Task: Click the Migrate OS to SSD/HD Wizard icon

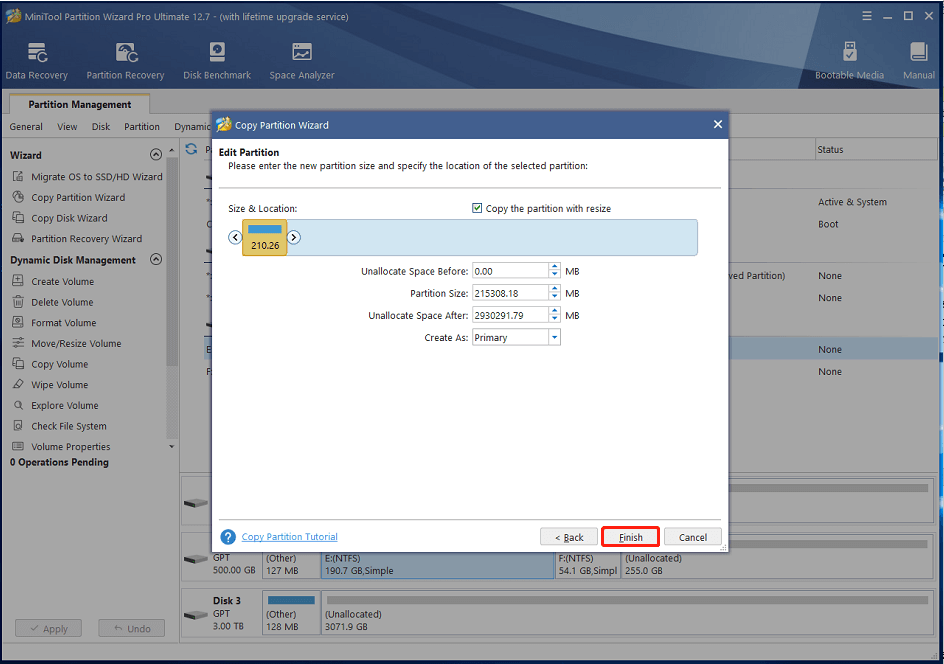Action: tap(18, 176)
